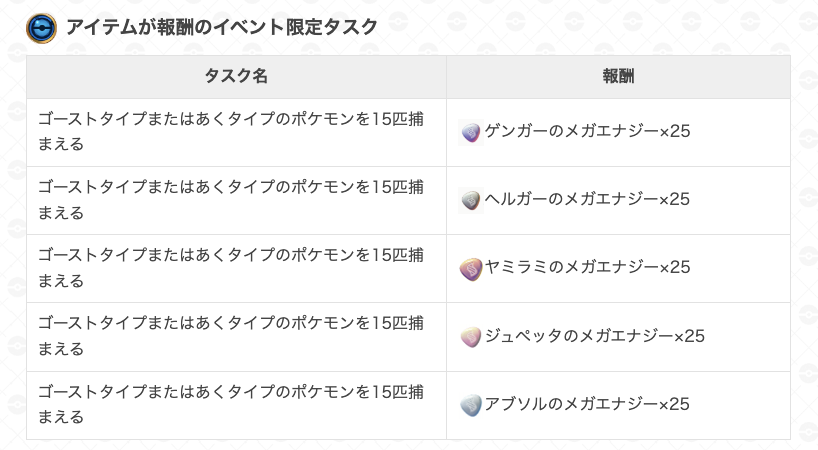Screen dimensions: 818x450
Task: Select the ヤミラミのメガエナジー×25 reward text
Action: [587, 267]
